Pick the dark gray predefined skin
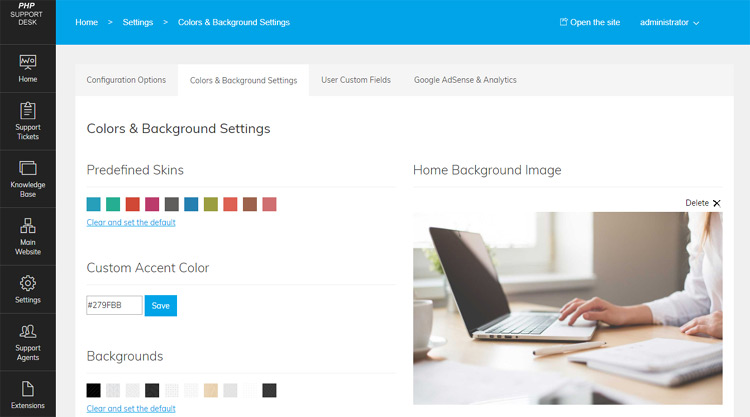Image resolution: width=750 pixels, height=417 pixels. [172, 204]
